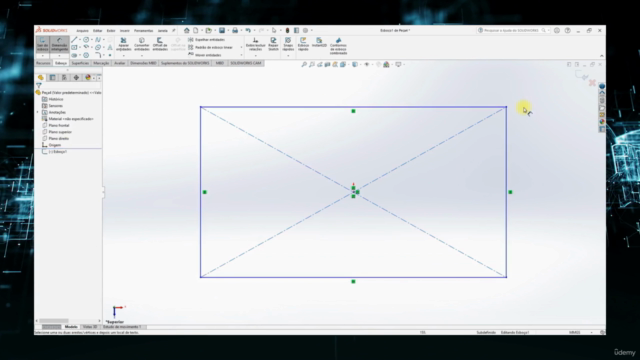Select the Sketch Fillet tool
The height and width of the screenshot is (360, 640).
98,55
